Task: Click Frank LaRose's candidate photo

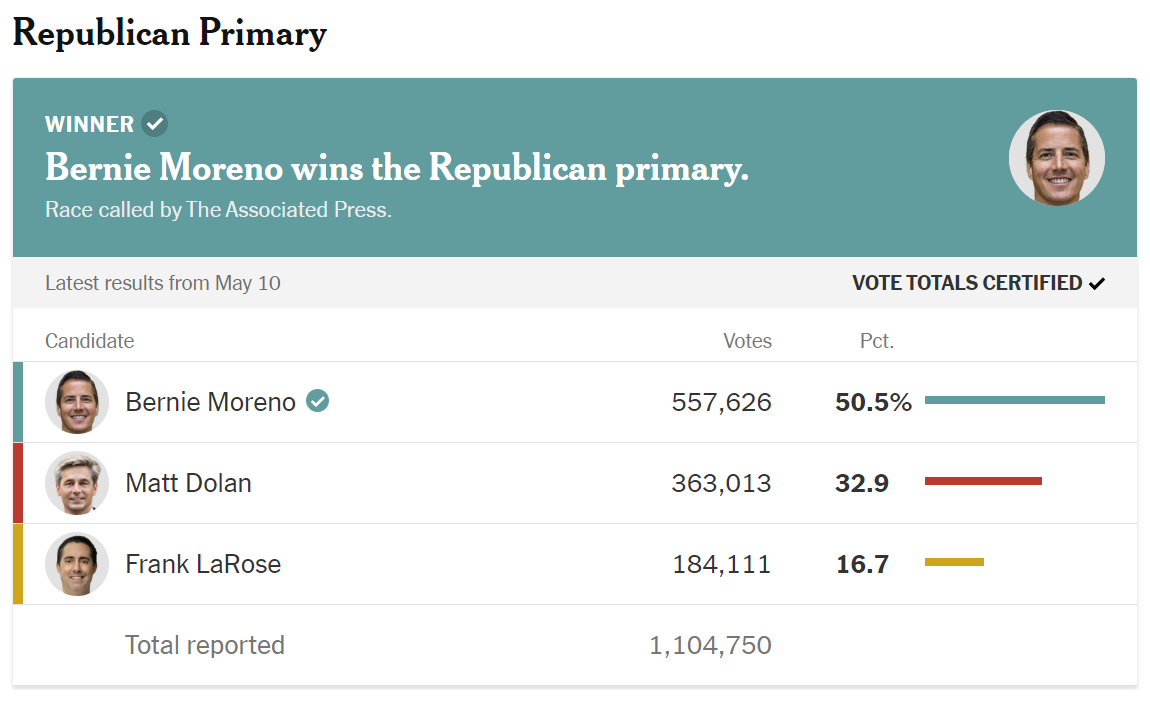Action: (77, 564)
